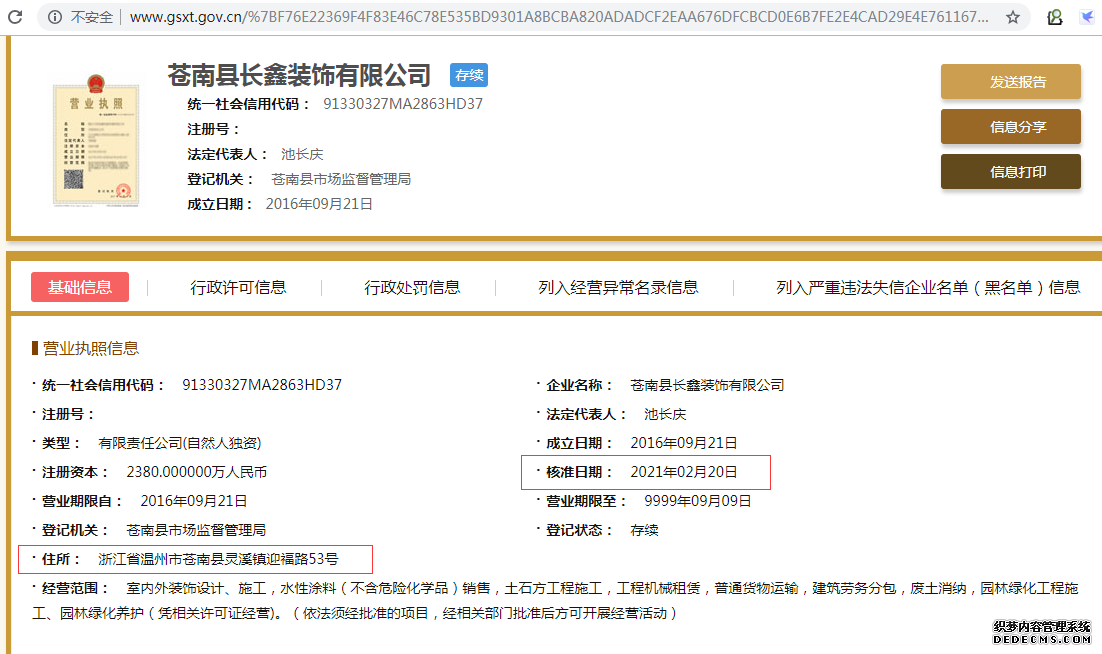The width and height of the screenshot is (1102, 654).
Task: Click the 存续 status badge
Action: tap(468, 75)
